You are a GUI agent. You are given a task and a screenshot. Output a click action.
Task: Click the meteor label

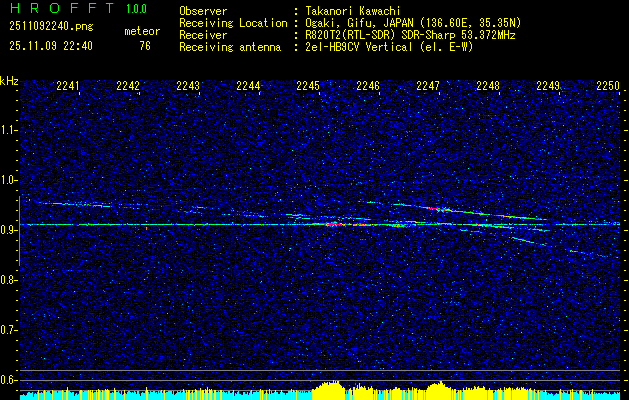[x=142, y=31]
